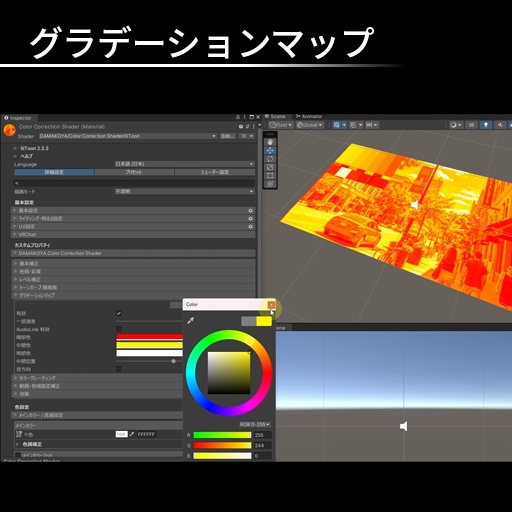The image size is (512, 512).
Task: Expand the lilToon 2.3.3 foldout
Action: point(15,148)
